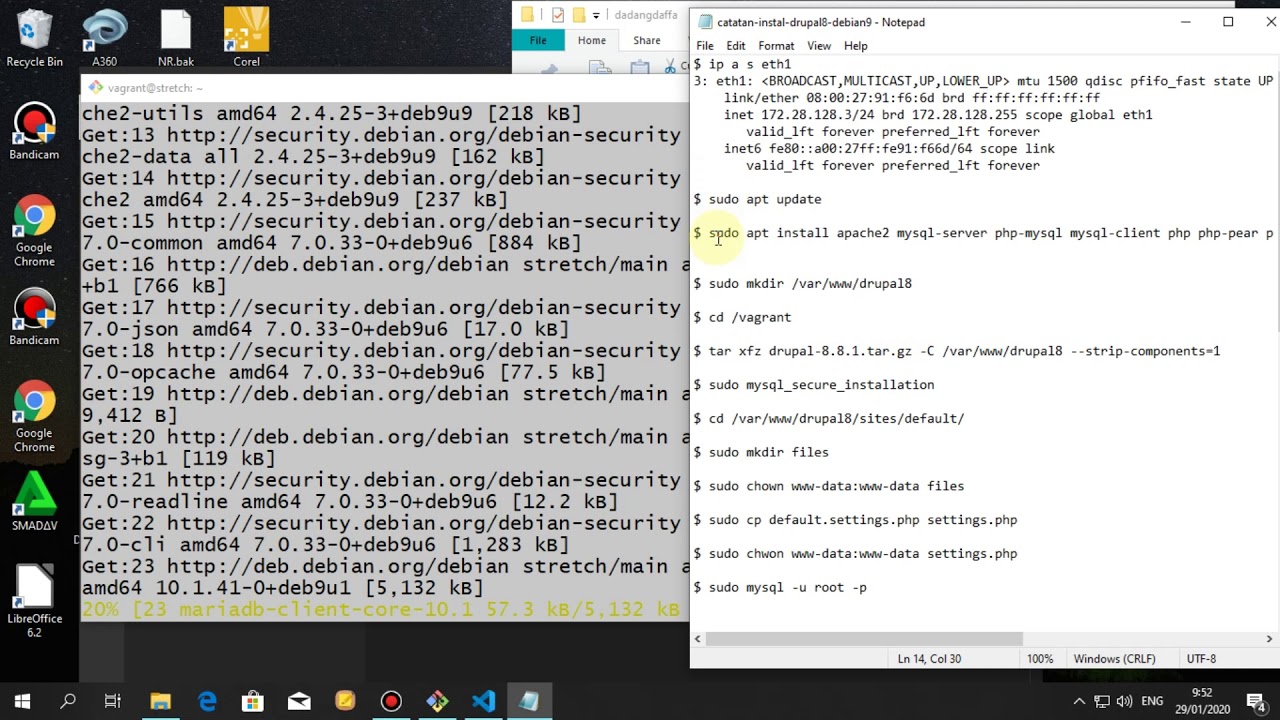Open the File tab in File Explorer
The image size is (1280, 720).
[538, 40]
